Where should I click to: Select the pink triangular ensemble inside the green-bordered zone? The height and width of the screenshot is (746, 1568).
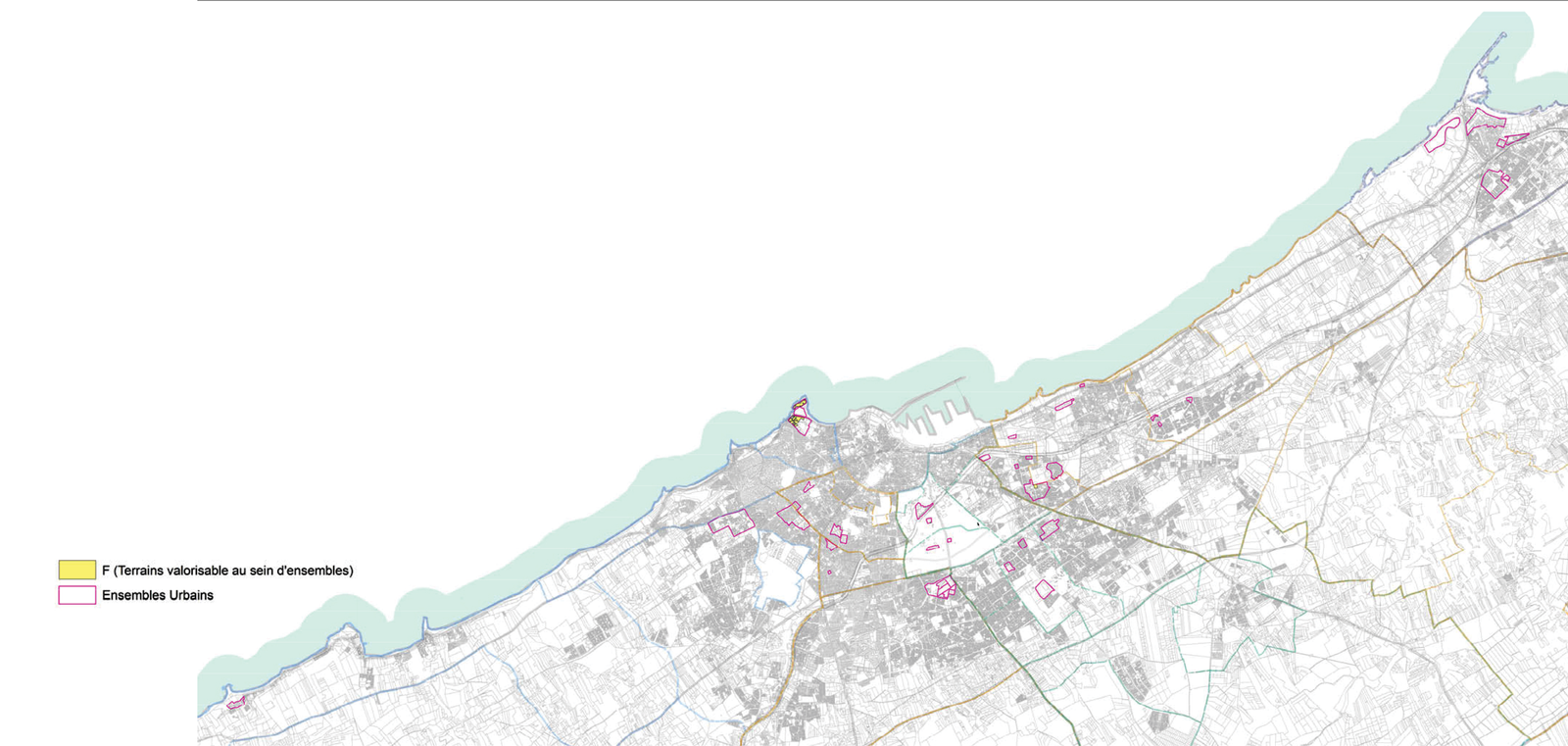(x=922, y=510)
